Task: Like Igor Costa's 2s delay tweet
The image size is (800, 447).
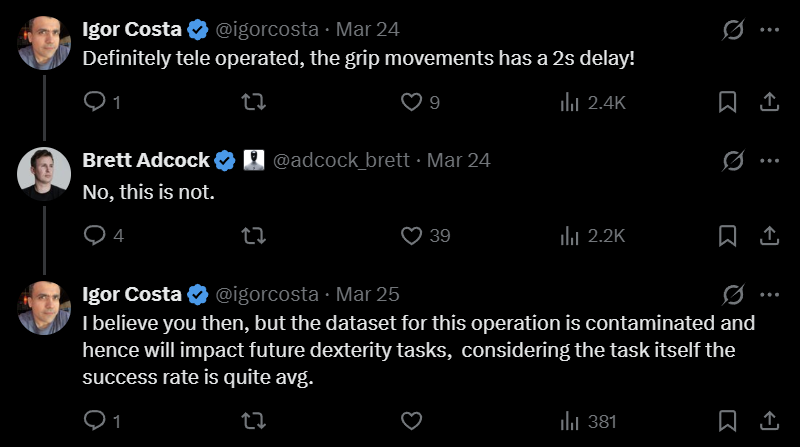Action: (x=412, y=102)
